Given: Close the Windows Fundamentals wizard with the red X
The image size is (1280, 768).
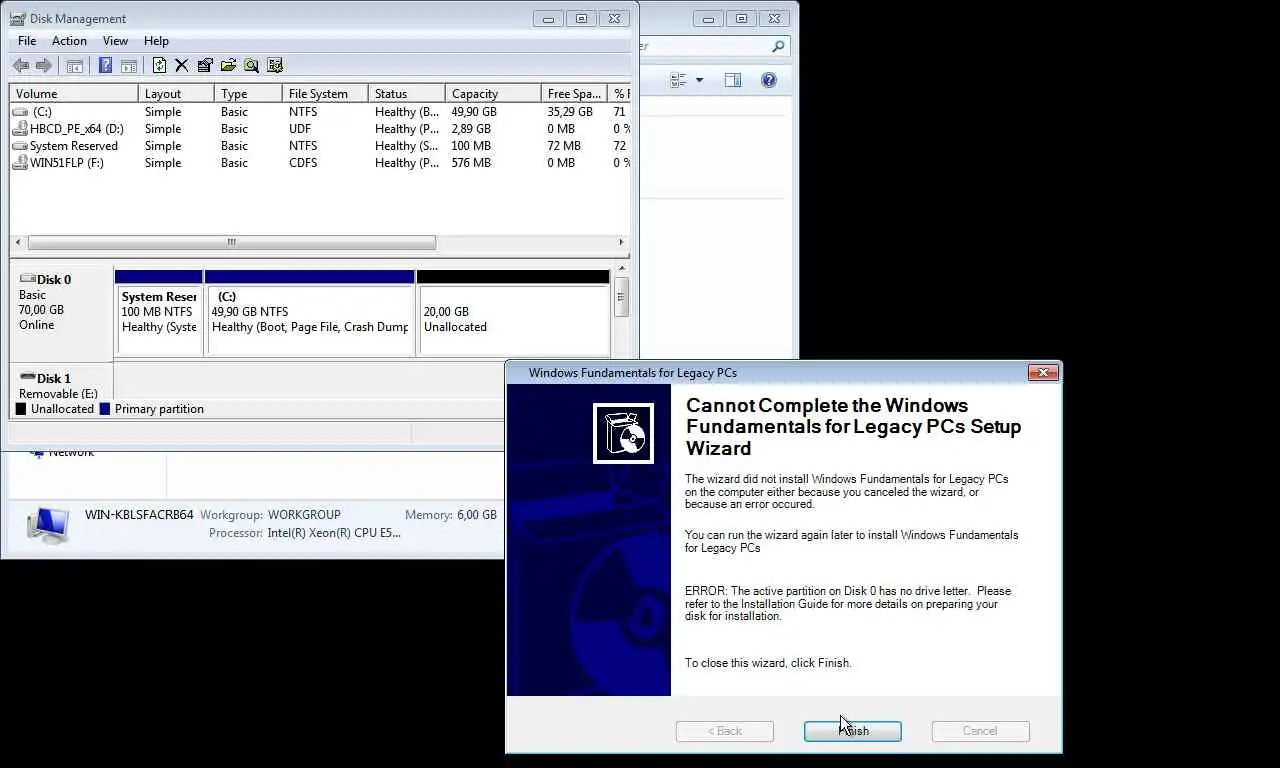Looking at the screenshot, I should 1043,372.
